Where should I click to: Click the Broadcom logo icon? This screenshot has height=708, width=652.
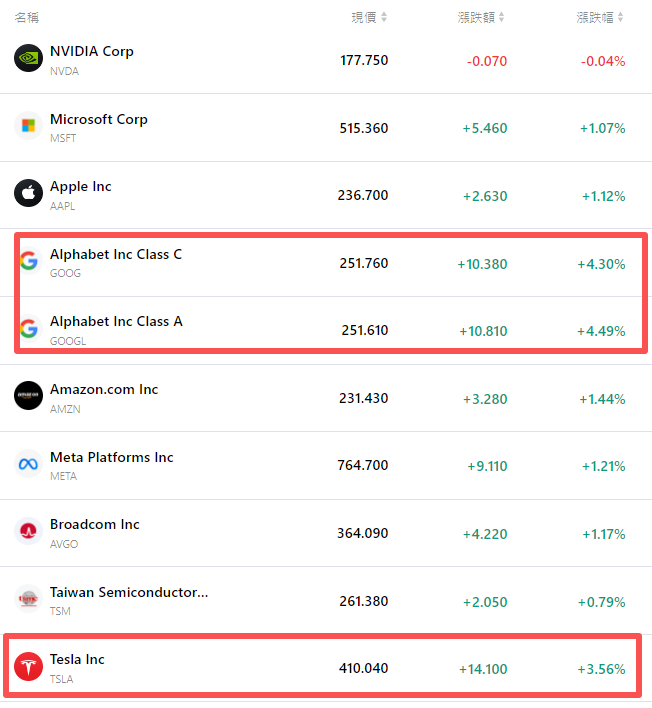[28, 531]
